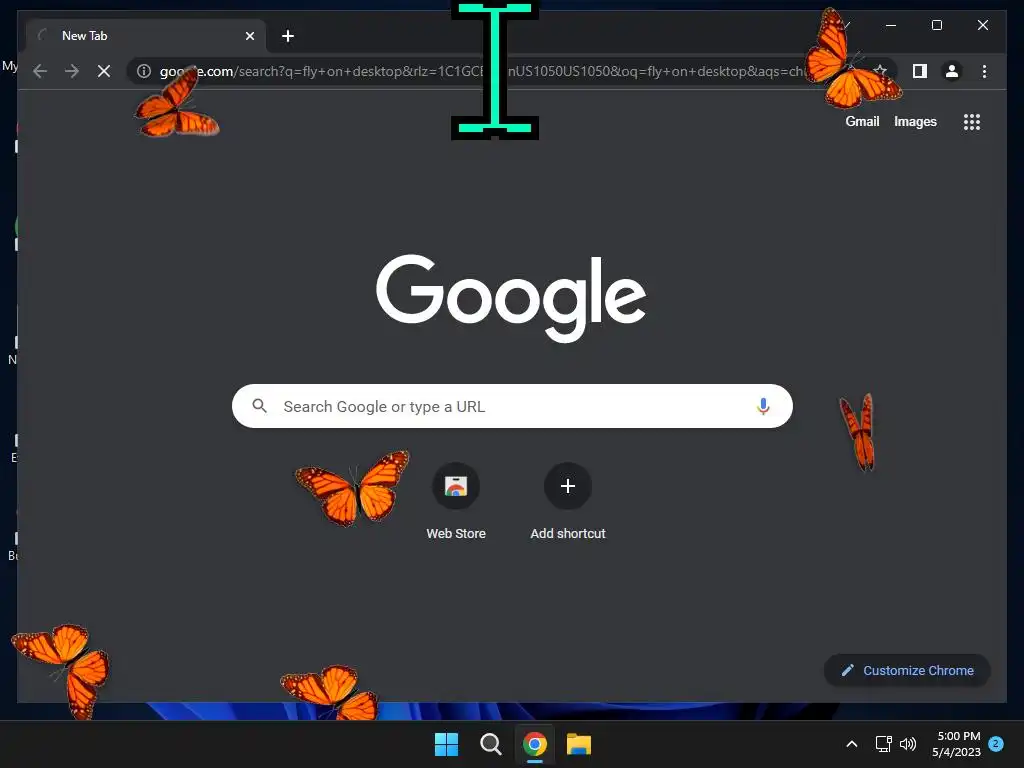Go back to previous page

click(40, 71)
